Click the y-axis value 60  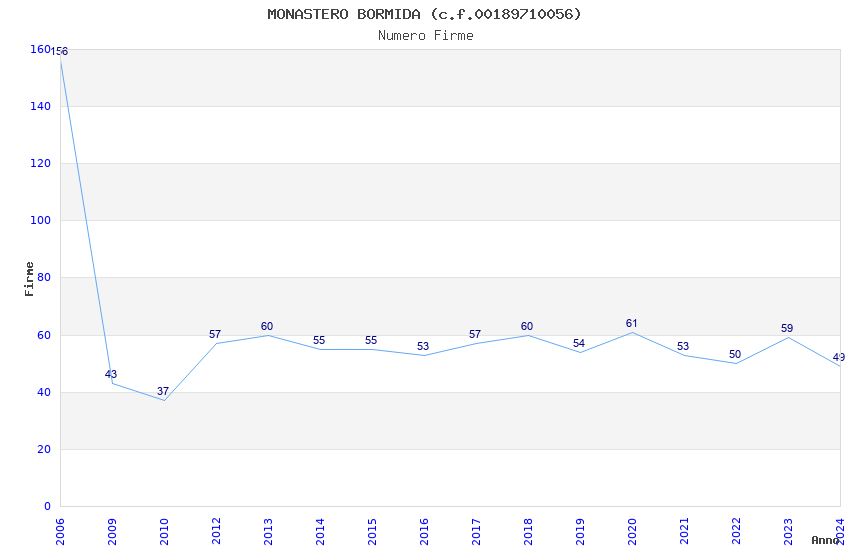[x=44, y=335]
